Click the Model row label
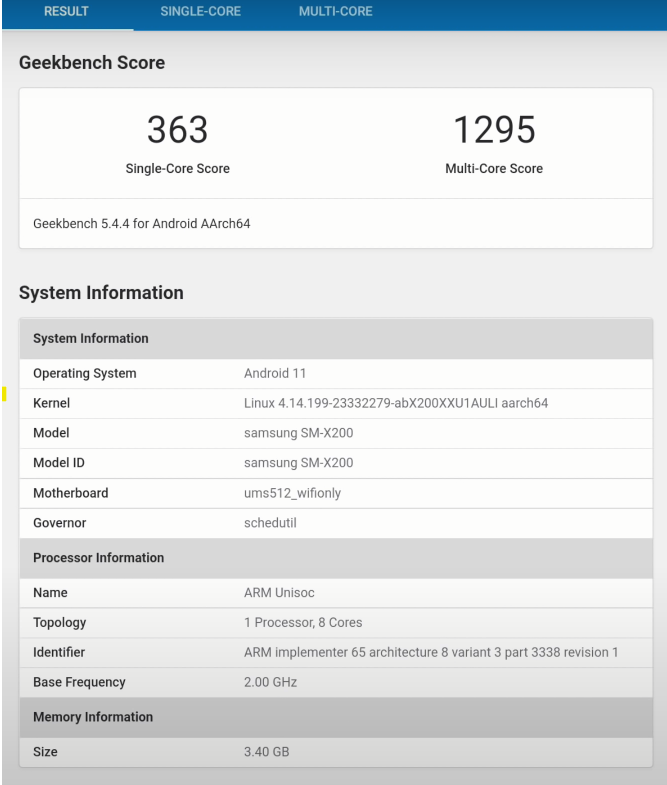Viewport: 667px width, 785px height. pyautogui.click(x=51, y=433)
